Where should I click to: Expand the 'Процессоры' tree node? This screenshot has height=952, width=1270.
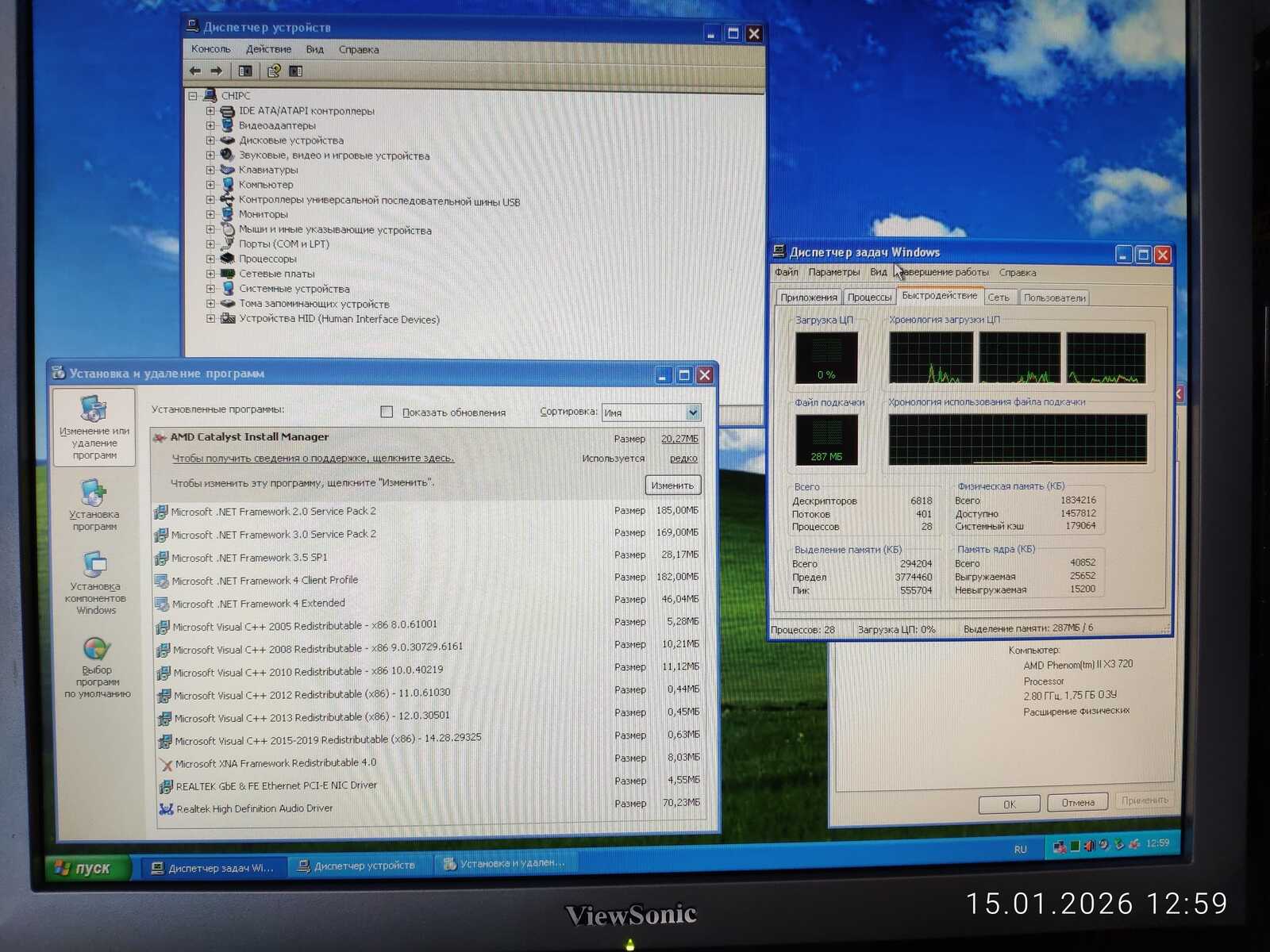click(x=210, y=259)
